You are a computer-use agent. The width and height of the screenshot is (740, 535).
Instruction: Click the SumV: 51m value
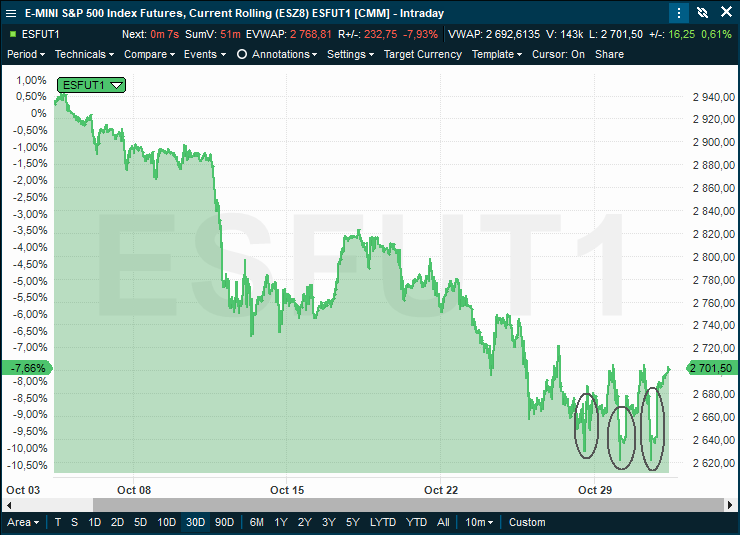(213, 34)
